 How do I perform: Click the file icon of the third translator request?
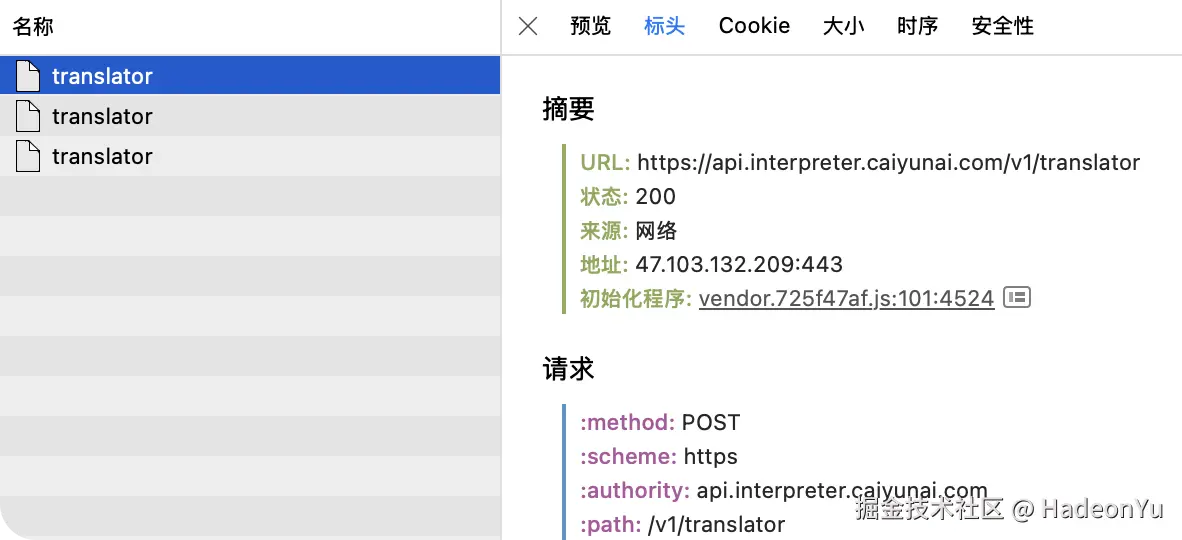tap(28, 156)
